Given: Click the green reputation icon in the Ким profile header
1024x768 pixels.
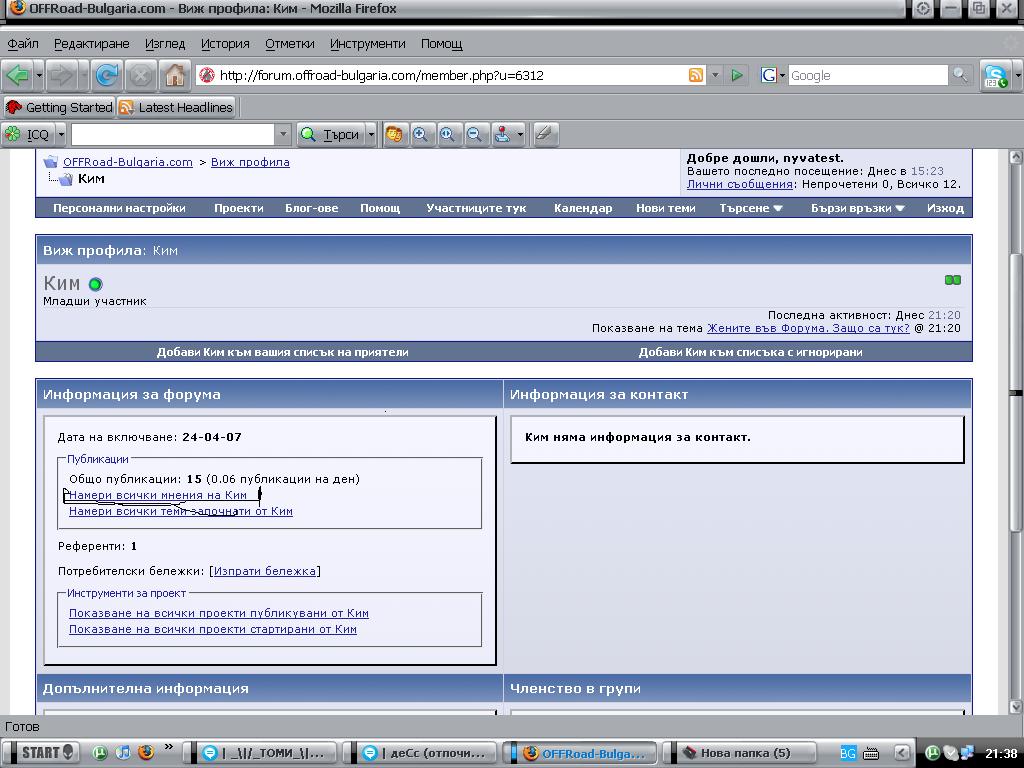Looking at the screenshot, I should pyautogui.click(x=953, y=280).
